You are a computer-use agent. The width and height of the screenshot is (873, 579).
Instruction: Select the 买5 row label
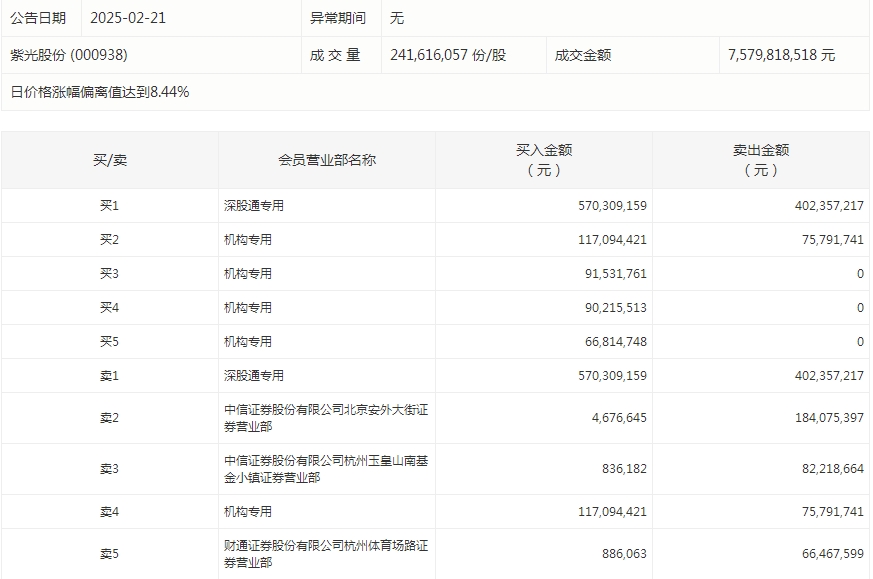pyautogui.click(x=110, y=341)
